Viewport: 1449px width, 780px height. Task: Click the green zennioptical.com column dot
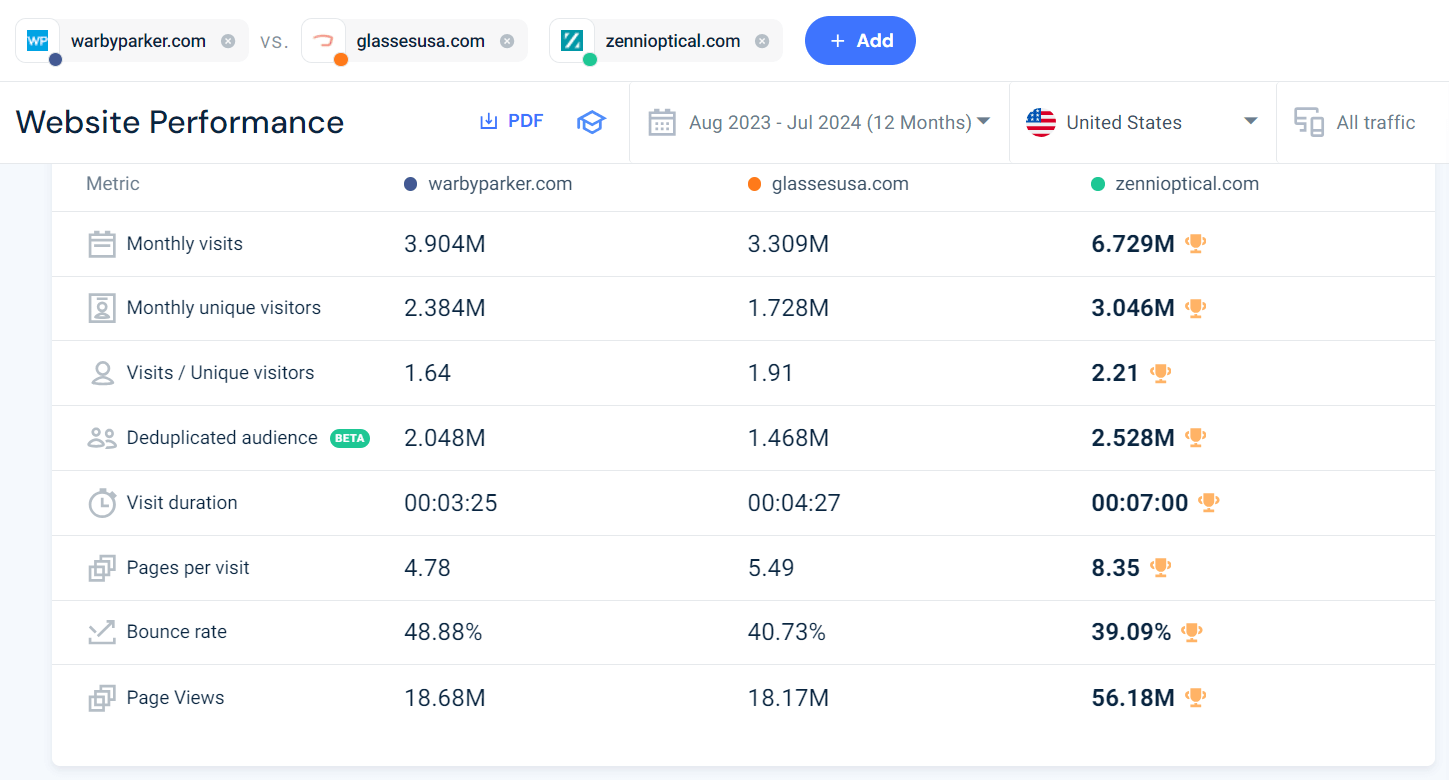(x=1097, y=184)
